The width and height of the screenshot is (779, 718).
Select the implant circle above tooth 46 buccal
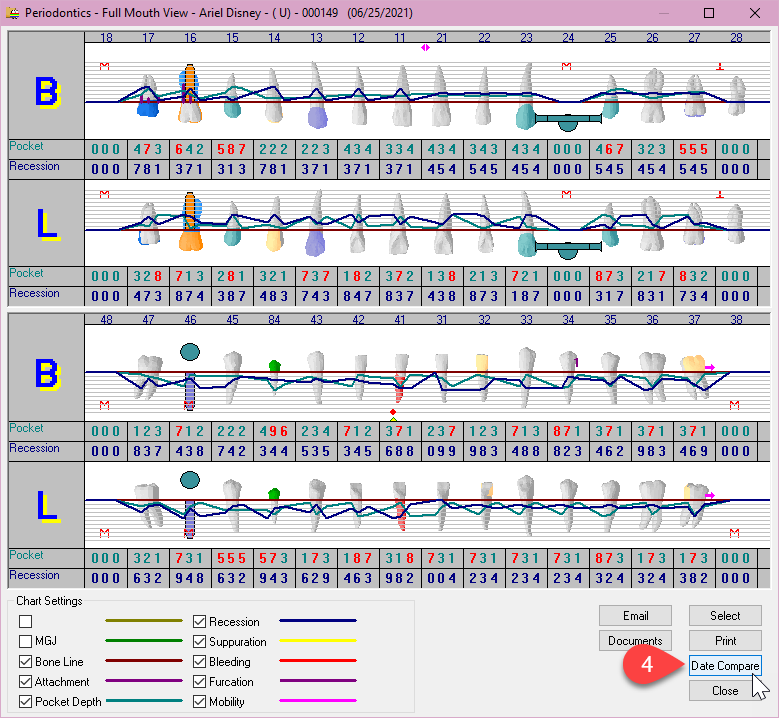point(190,352)
